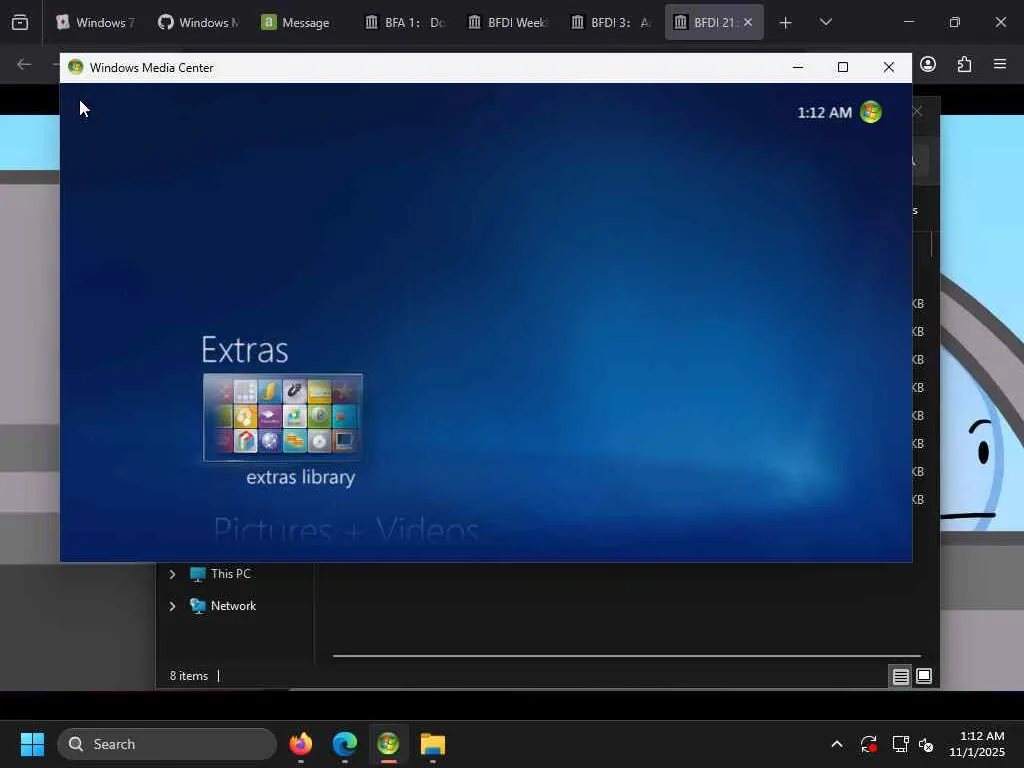The height and width of the screenshot is (768, 1024).
Task: Show hidden system tray icons
Action: (837, 744)
